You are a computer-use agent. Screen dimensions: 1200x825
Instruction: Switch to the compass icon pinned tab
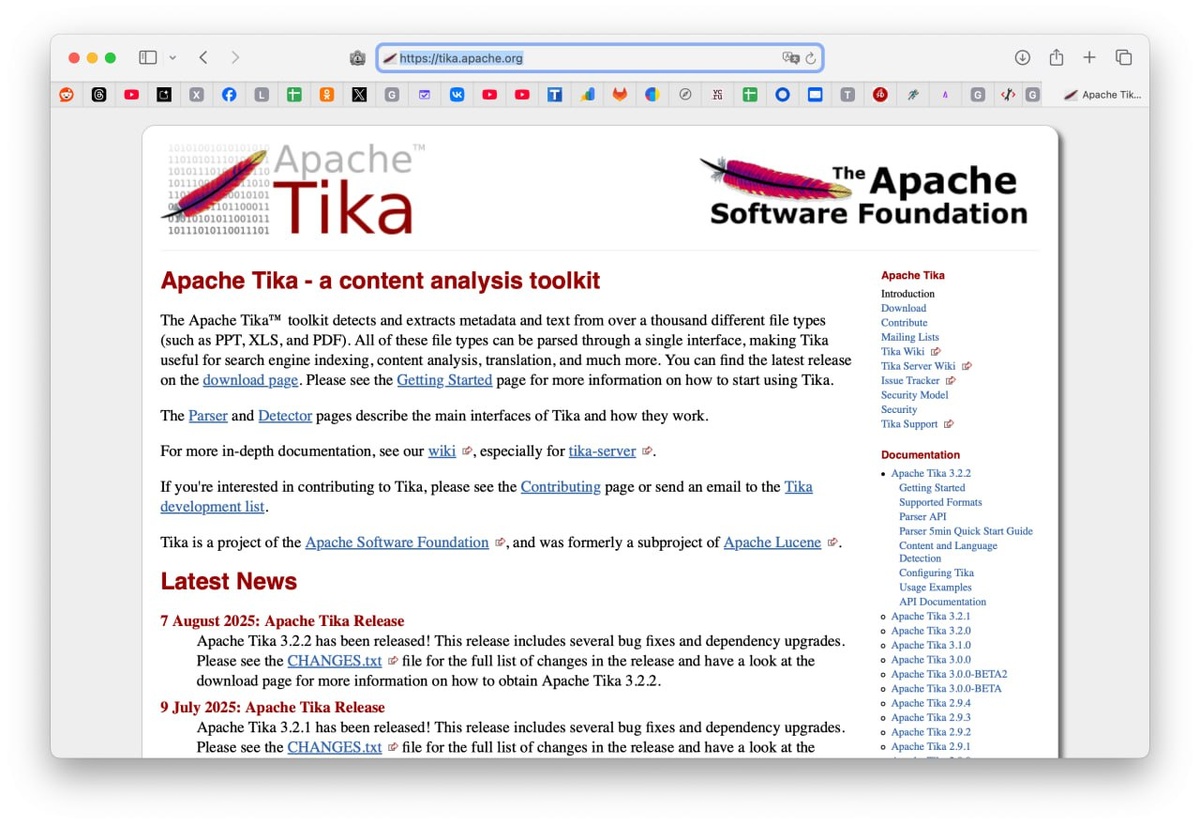[685, 95]
